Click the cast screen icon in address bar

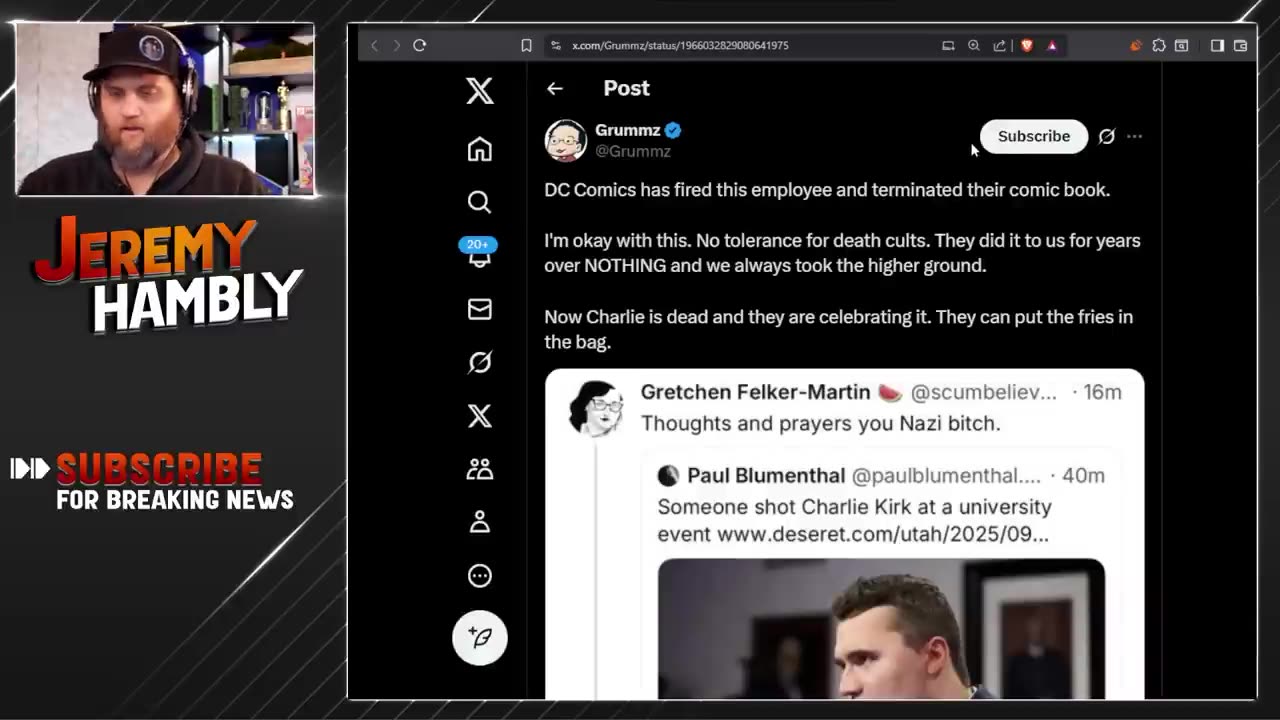pyautogui.click(x=948, y=45)
